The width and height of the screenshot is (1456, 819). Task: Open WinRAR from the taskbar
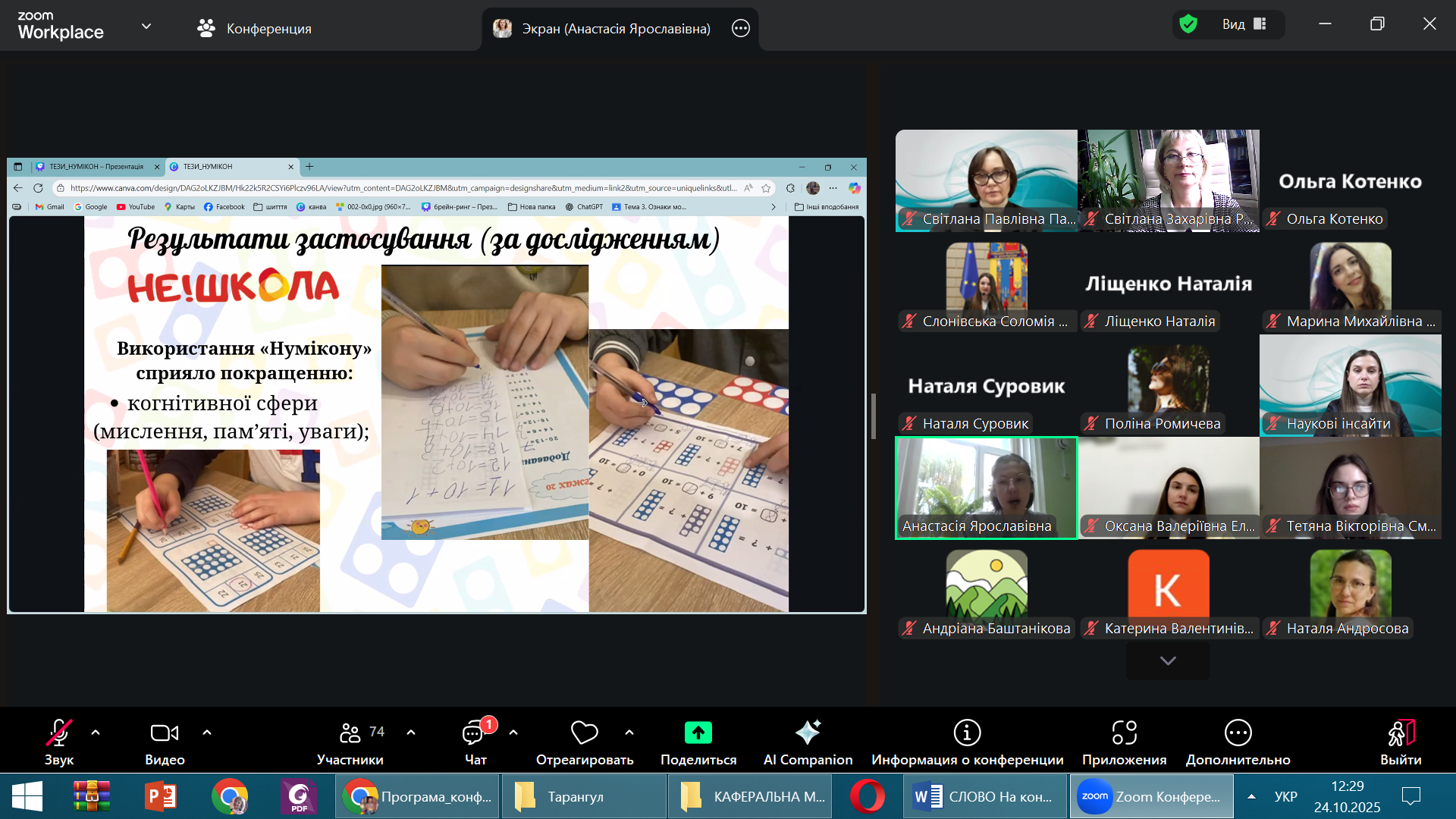(x=92, y=796)
